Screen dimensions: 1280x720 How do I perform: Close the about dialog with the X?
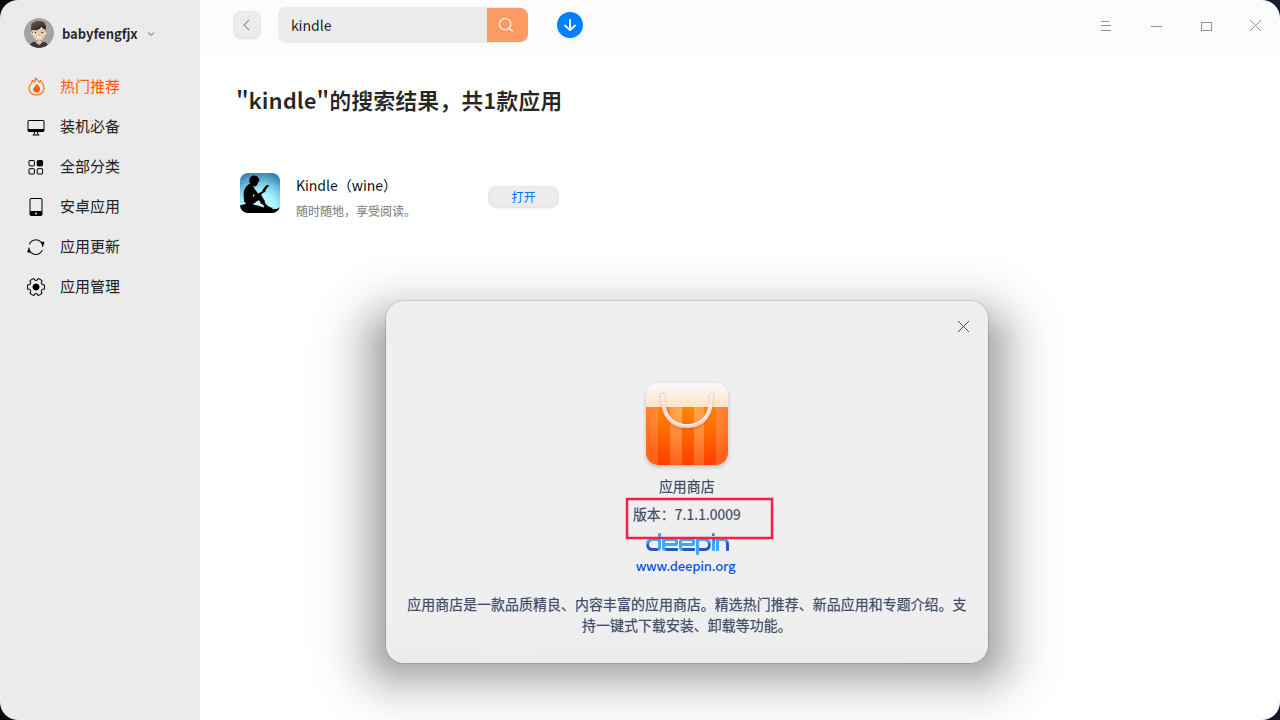click(963, 326)
